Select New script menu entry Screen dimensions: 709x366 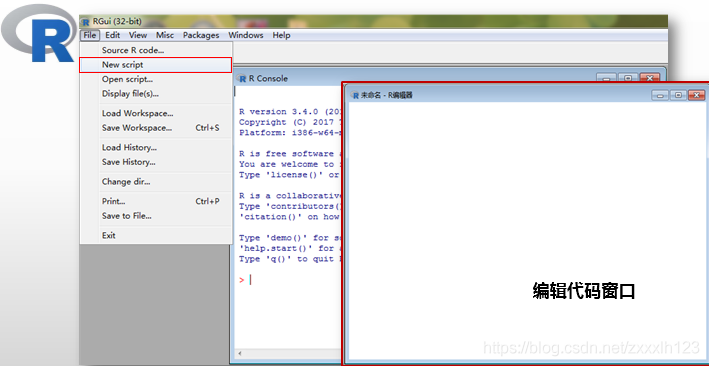pos(156,65)
